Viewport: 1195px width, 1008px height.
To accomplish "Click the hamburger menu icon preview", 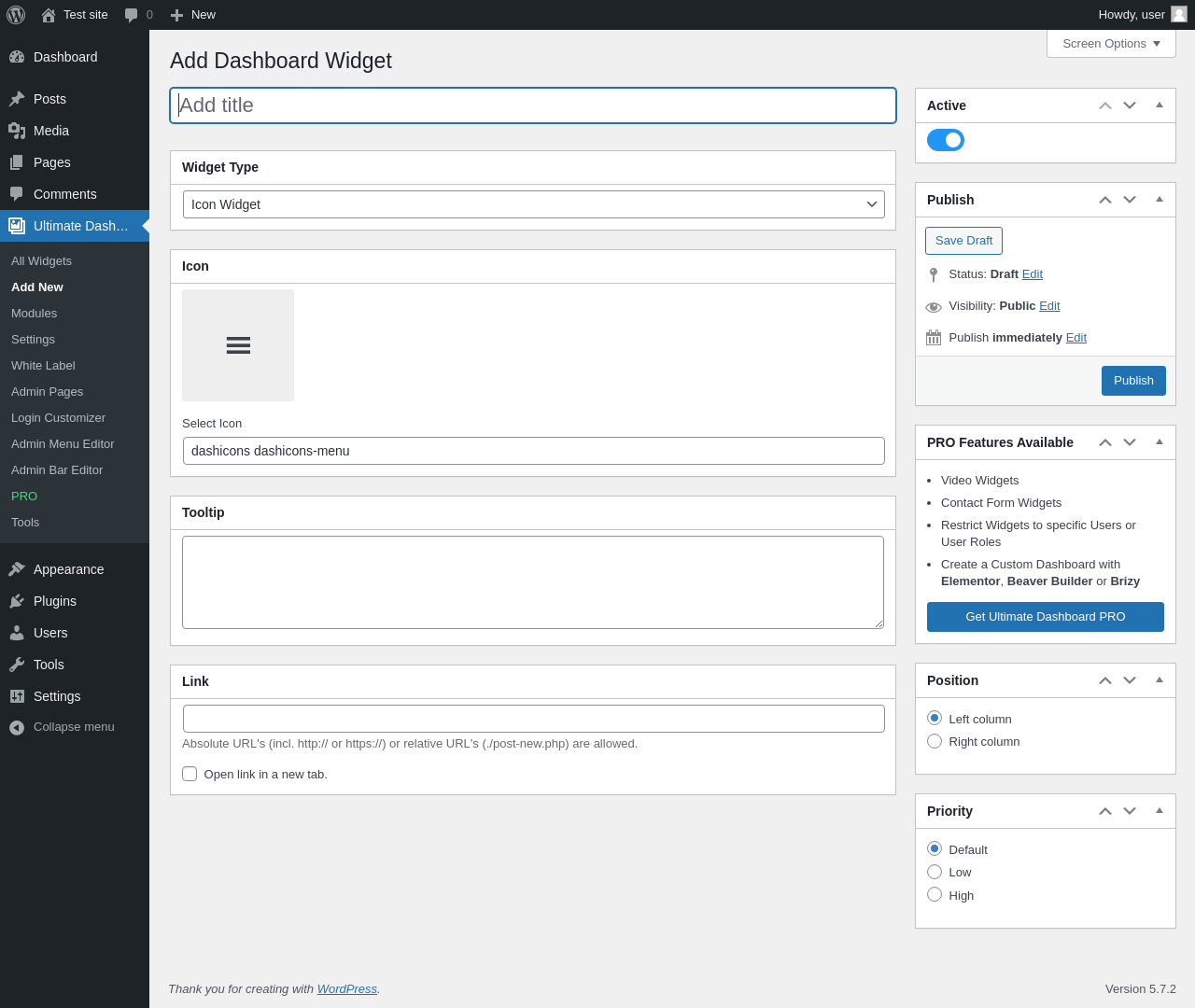I will (x=238, y=345).
